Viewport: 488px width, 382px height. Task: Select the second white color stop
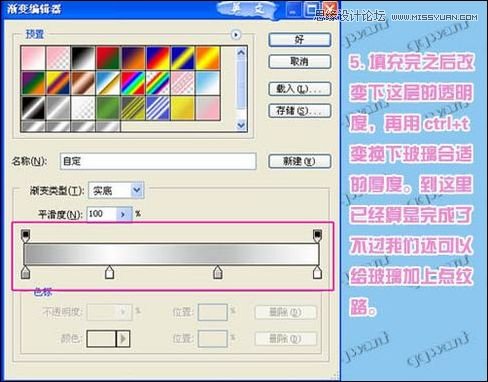(110, 272)
